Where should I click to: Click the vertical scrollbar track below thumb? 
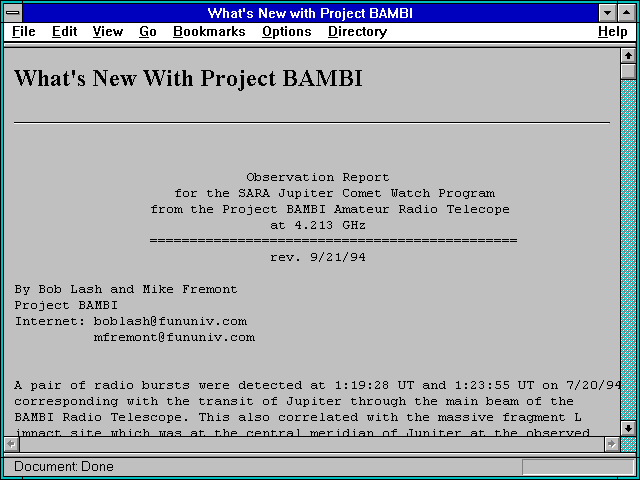pyautogui.click(x=628, y=250)
